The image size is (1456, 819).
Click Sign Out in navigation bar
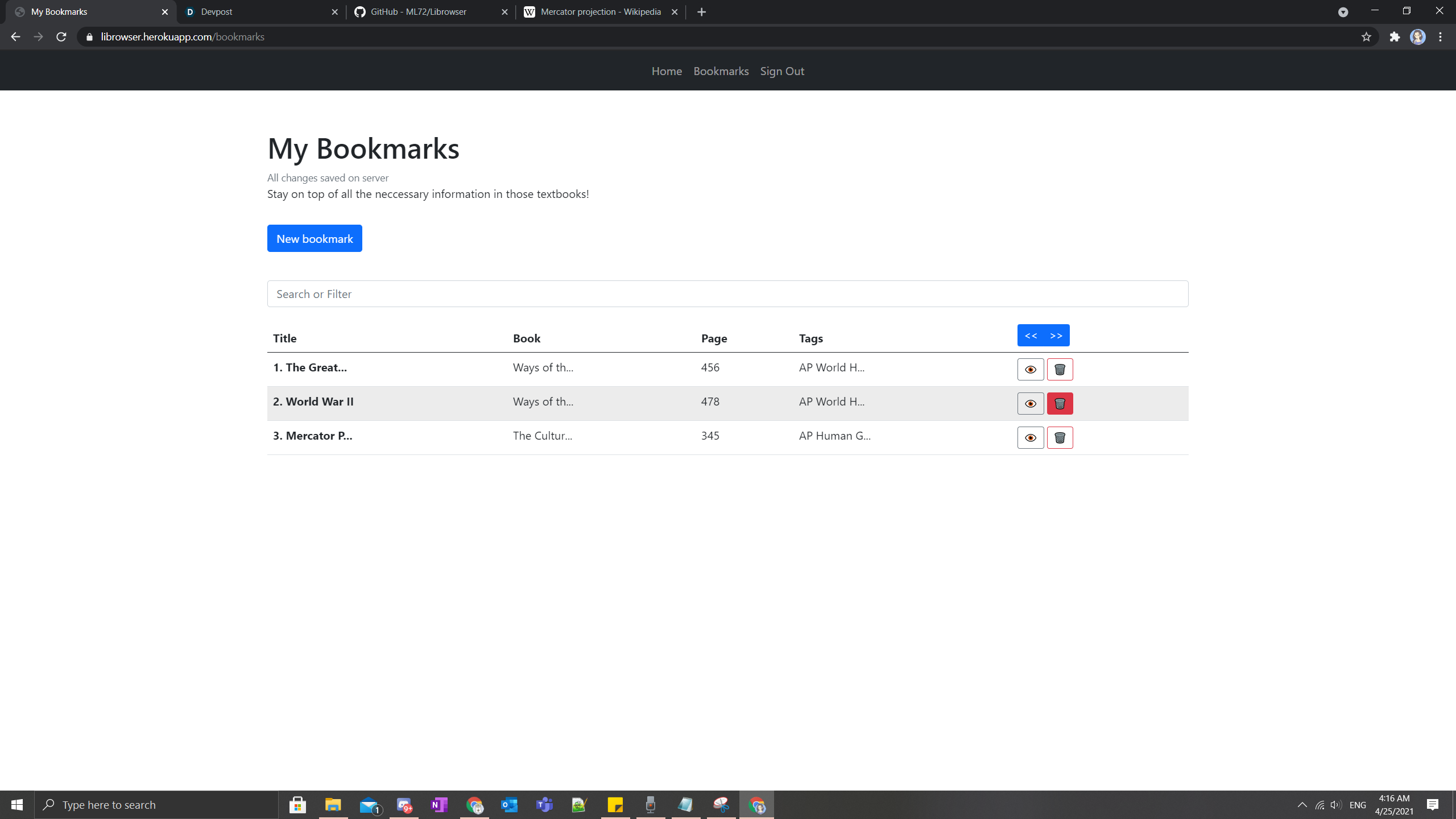coord(782,71)
